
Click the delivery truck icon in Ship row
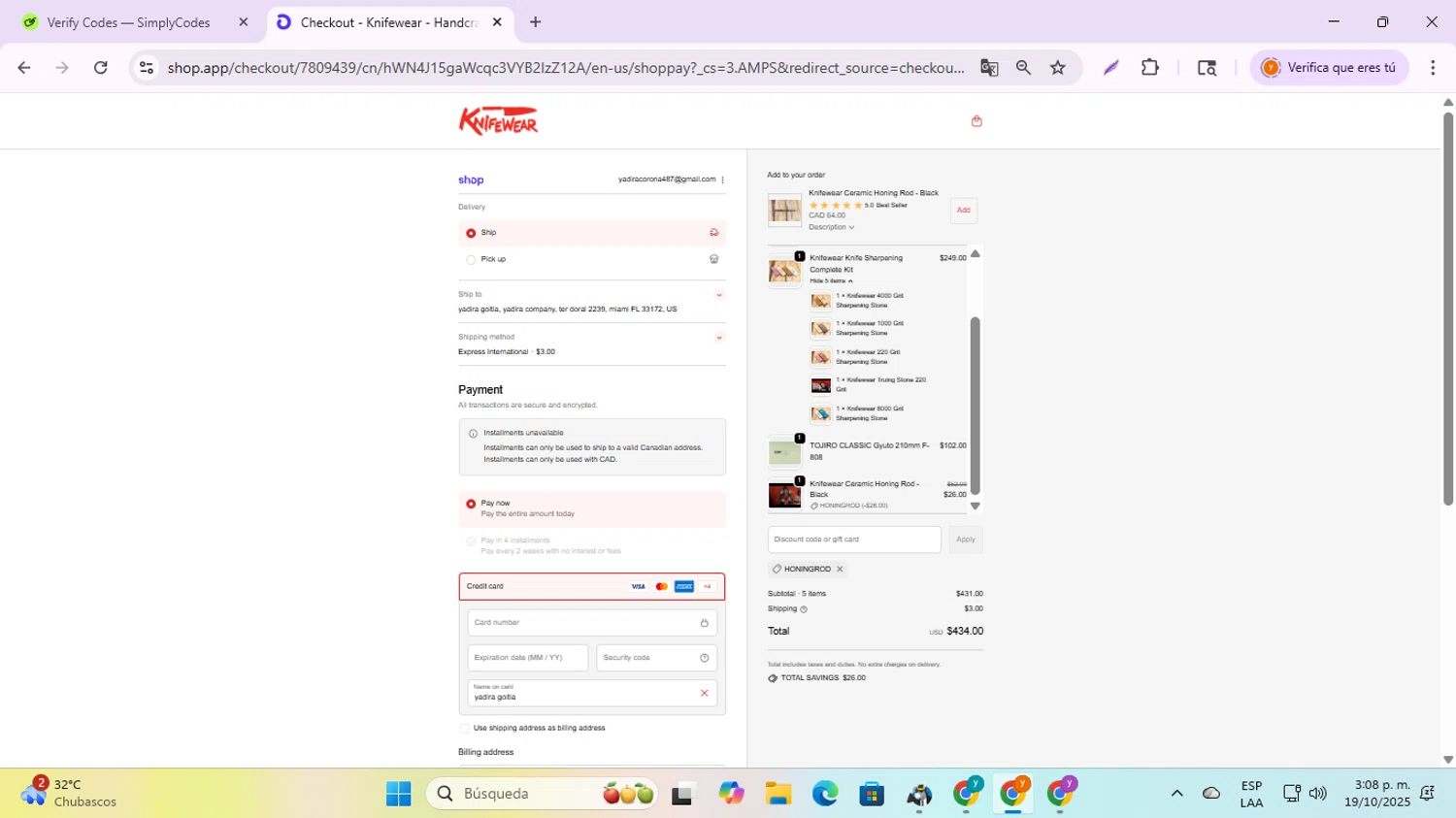pos(714,233)
